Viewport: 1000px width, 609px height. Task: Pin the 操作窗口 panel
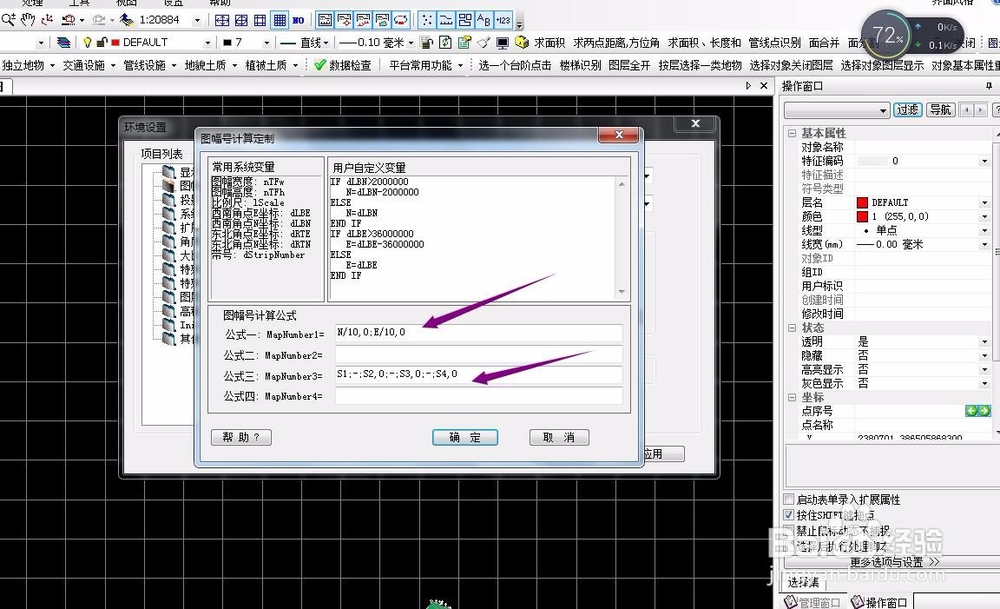(x=989, y=86)
